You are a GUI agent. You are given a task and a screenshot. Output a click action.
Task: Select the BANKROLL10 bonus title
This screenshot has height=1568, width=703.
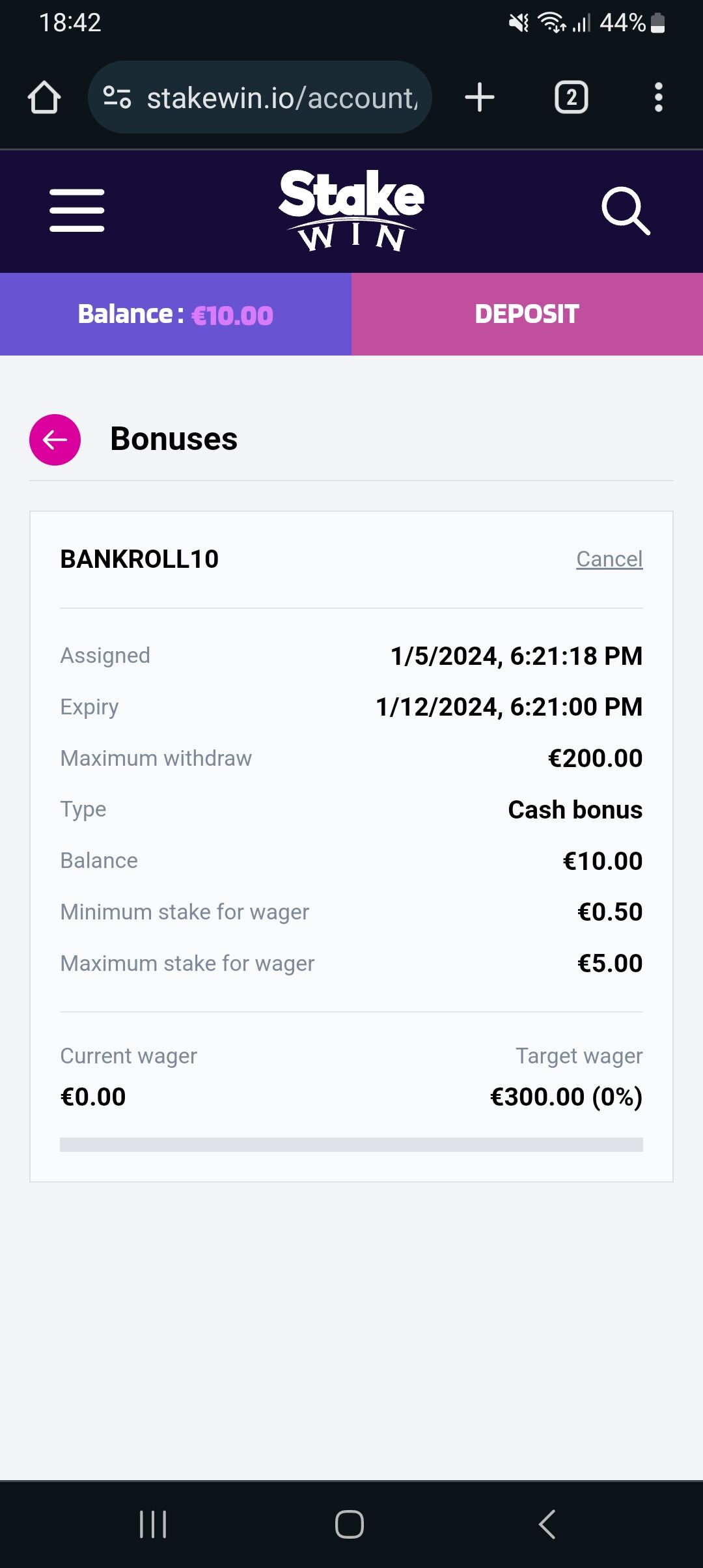coord(139,559)
